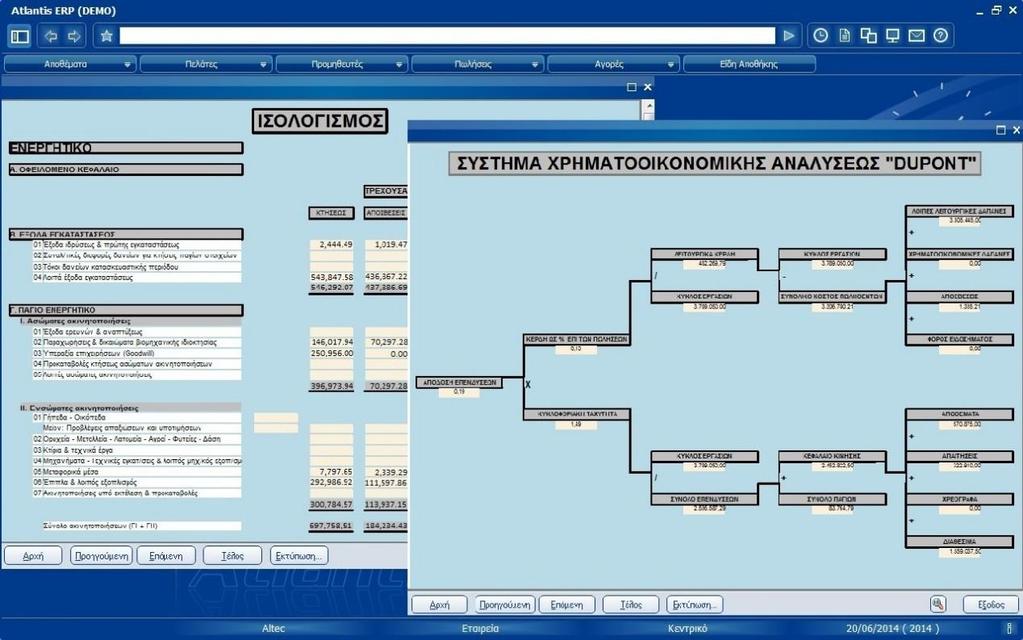This screenshot has width=1023, height=640.
Task: Open the Είδη Αποθήκης menu
Action: (749, 64)
